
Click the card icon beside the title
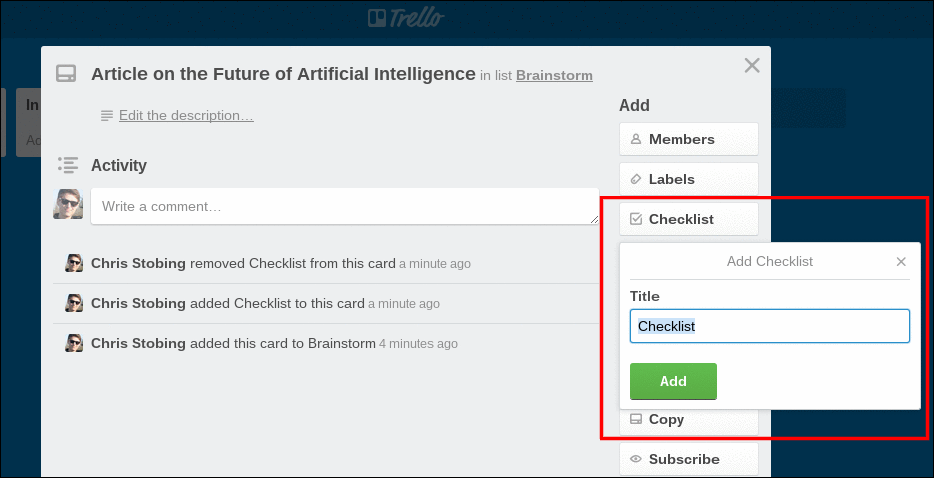click(66, 75)
